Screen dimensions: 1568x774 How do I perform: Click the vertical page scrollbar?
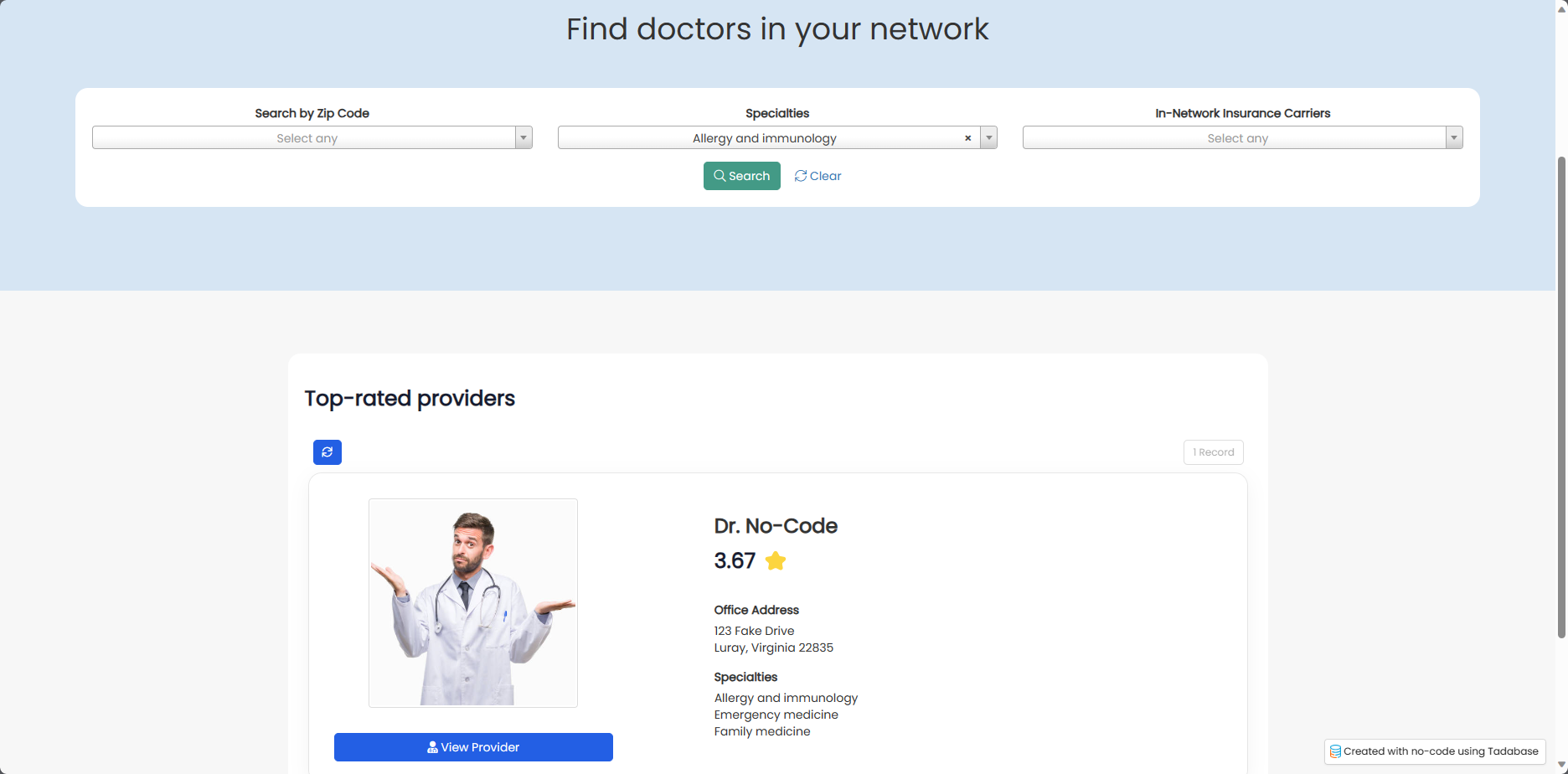[1561, 394]
